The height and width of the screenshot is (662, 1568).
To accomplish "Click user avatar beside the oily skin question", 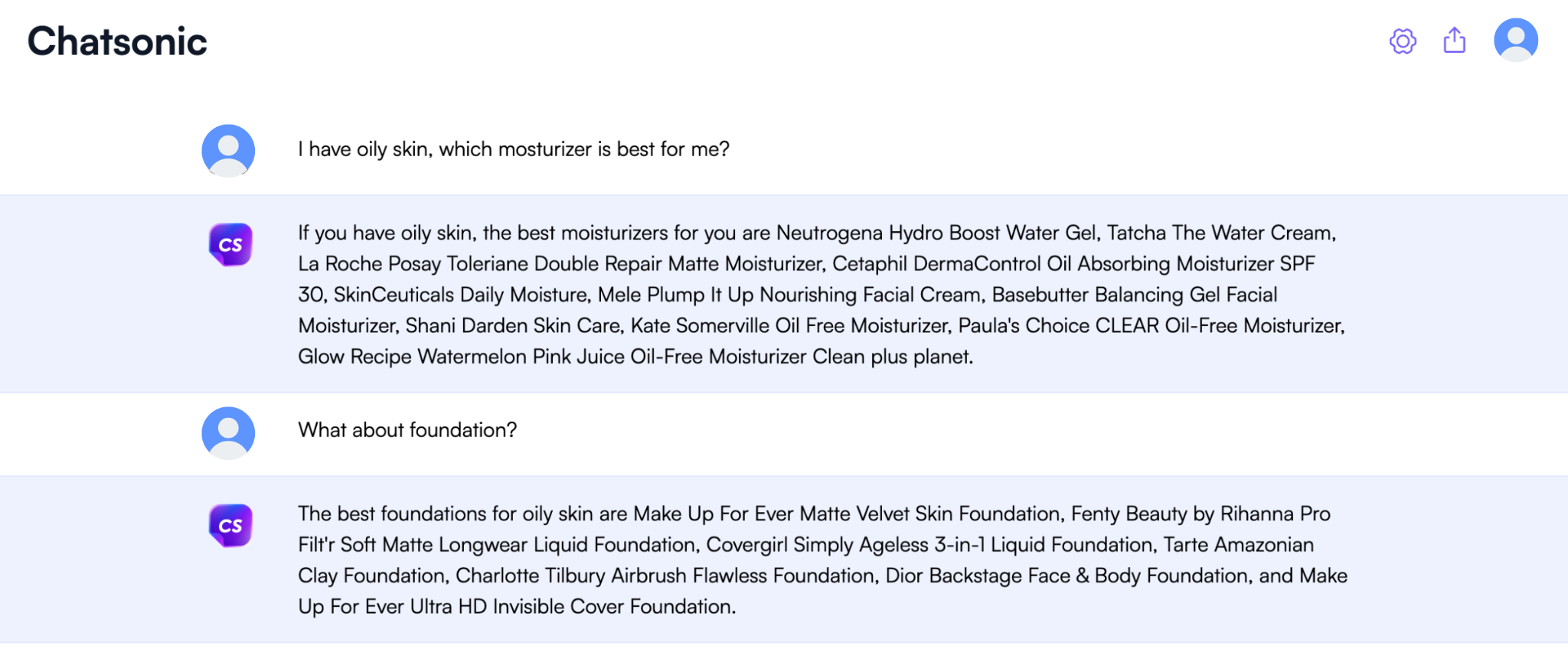I will (x=228, y=151).
